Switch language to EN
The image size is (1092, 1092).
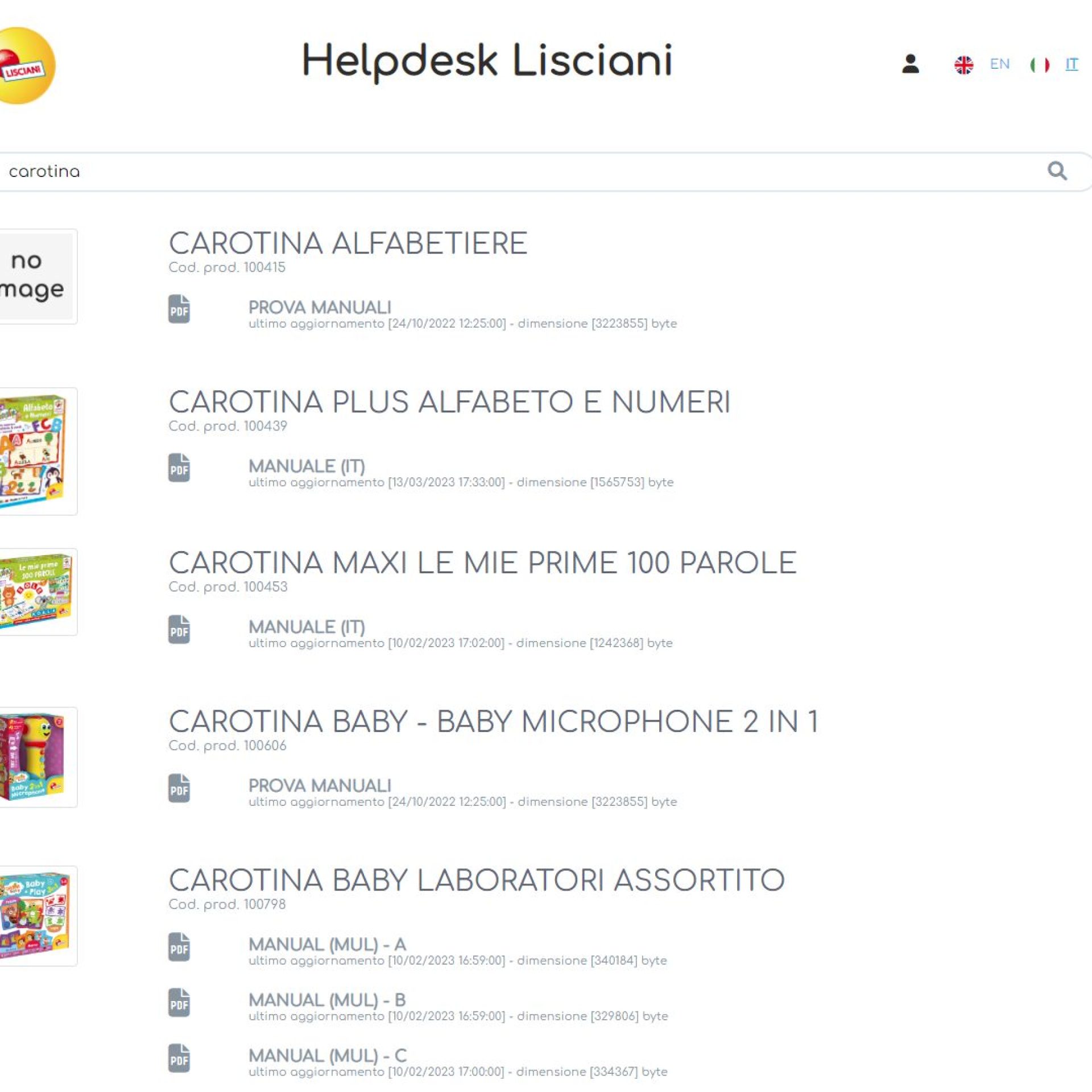pyautogui.click(x=999, y=64)
